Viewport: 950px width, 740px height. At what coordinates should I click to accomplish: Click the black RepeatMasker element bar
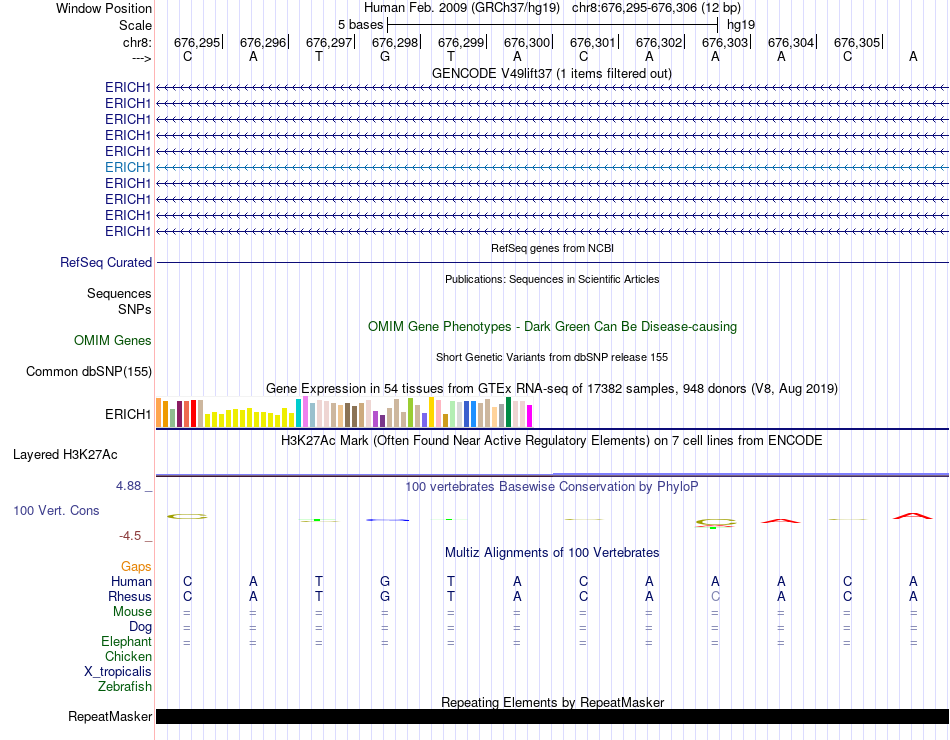(x=552, y=716)
